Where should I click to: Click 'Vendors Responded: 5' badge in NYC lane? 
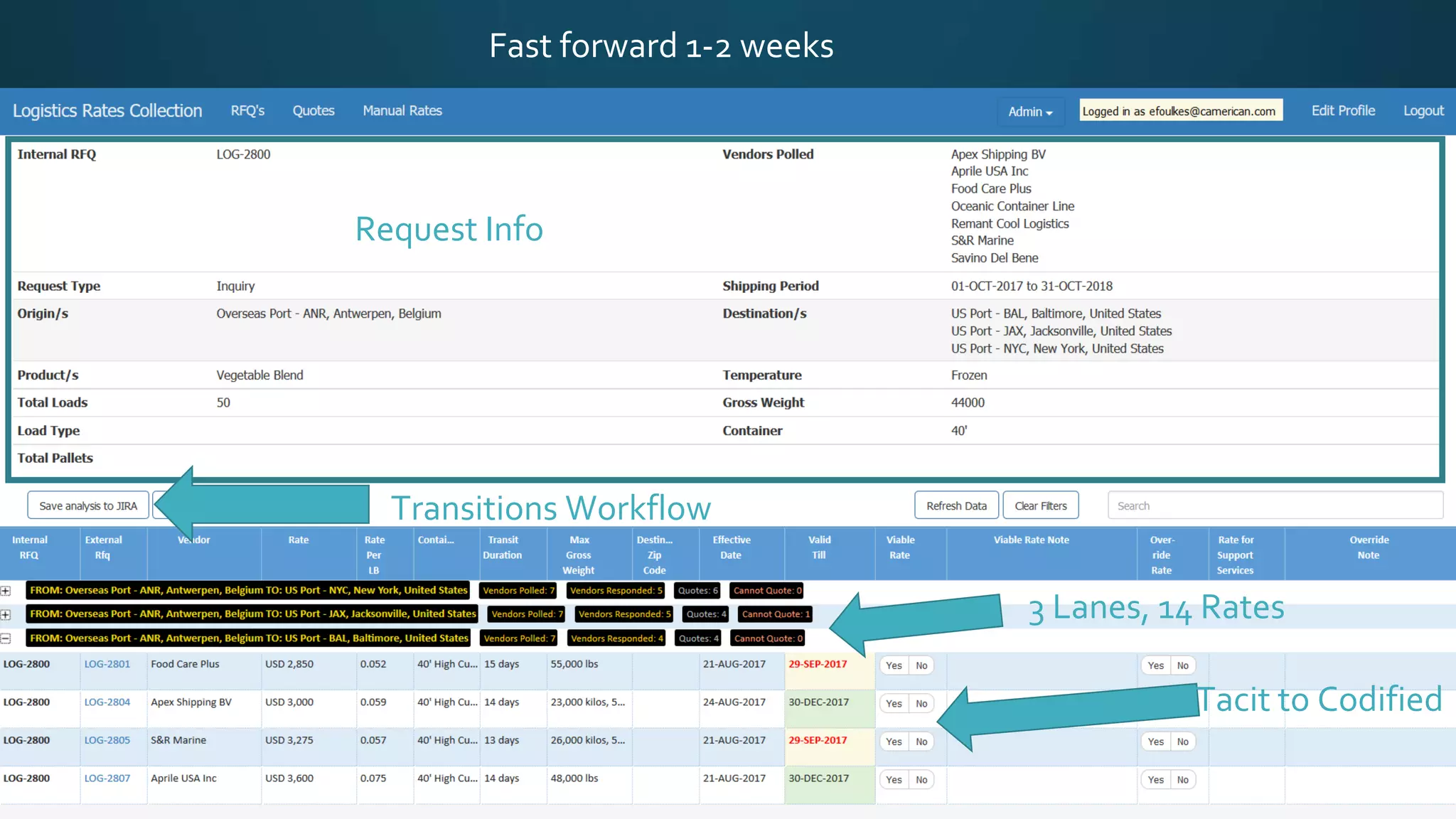coord(616,591)
